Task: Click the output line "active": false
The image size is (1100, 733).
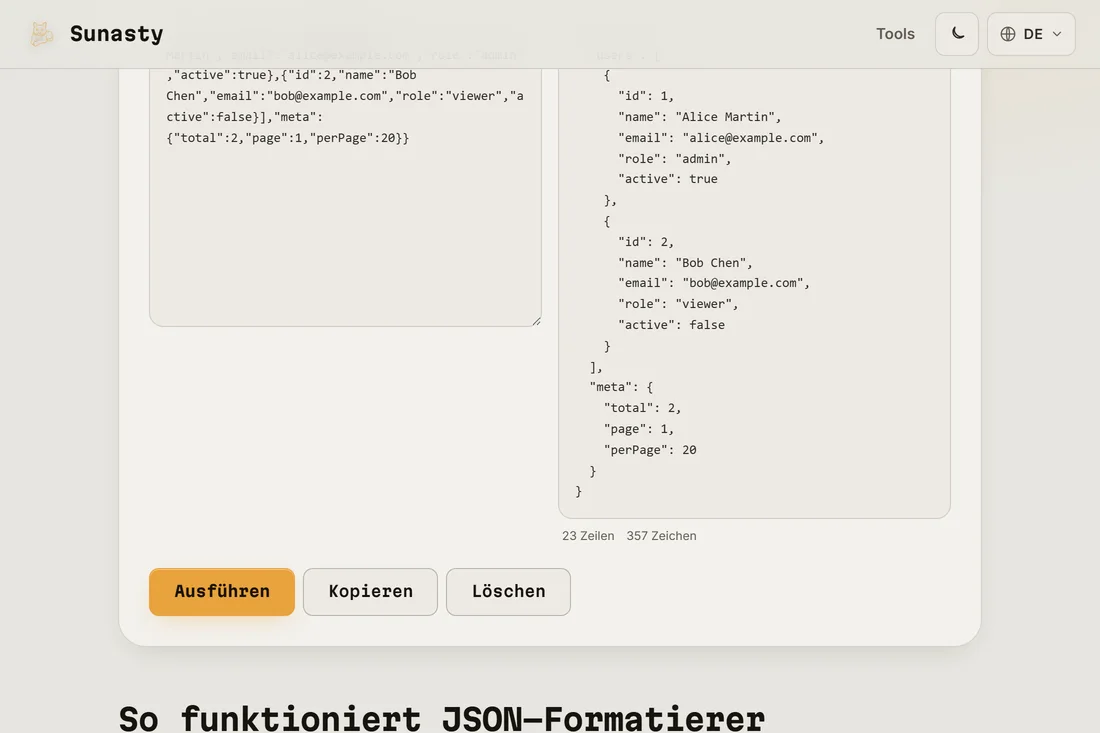Action: pos(671,325)
